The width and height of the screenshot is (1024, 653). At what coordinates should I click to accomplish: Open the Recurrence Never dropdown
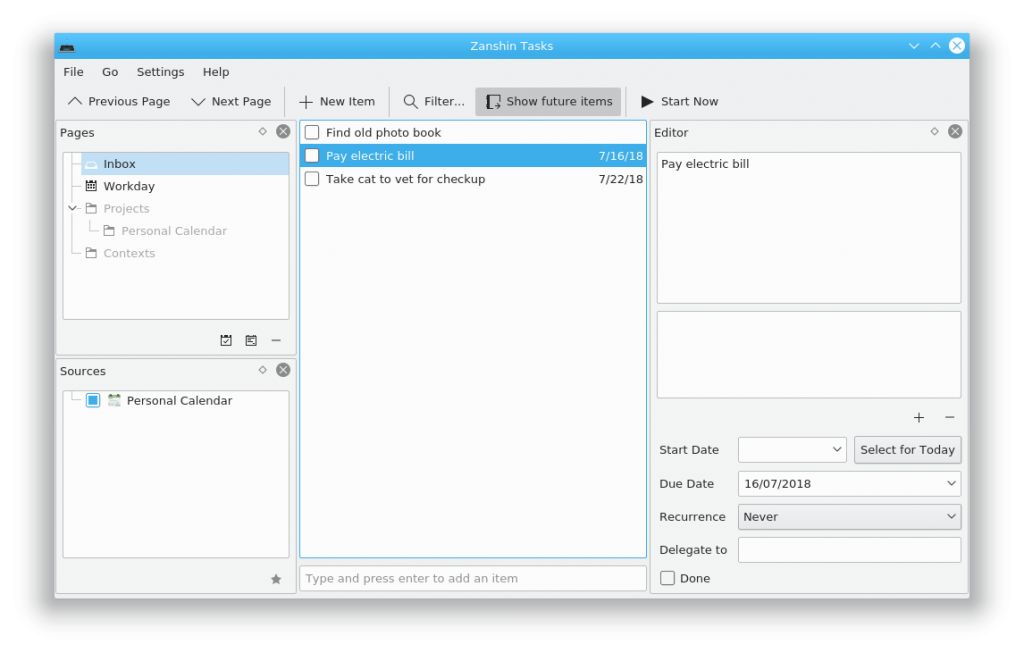tap(849, 517)
